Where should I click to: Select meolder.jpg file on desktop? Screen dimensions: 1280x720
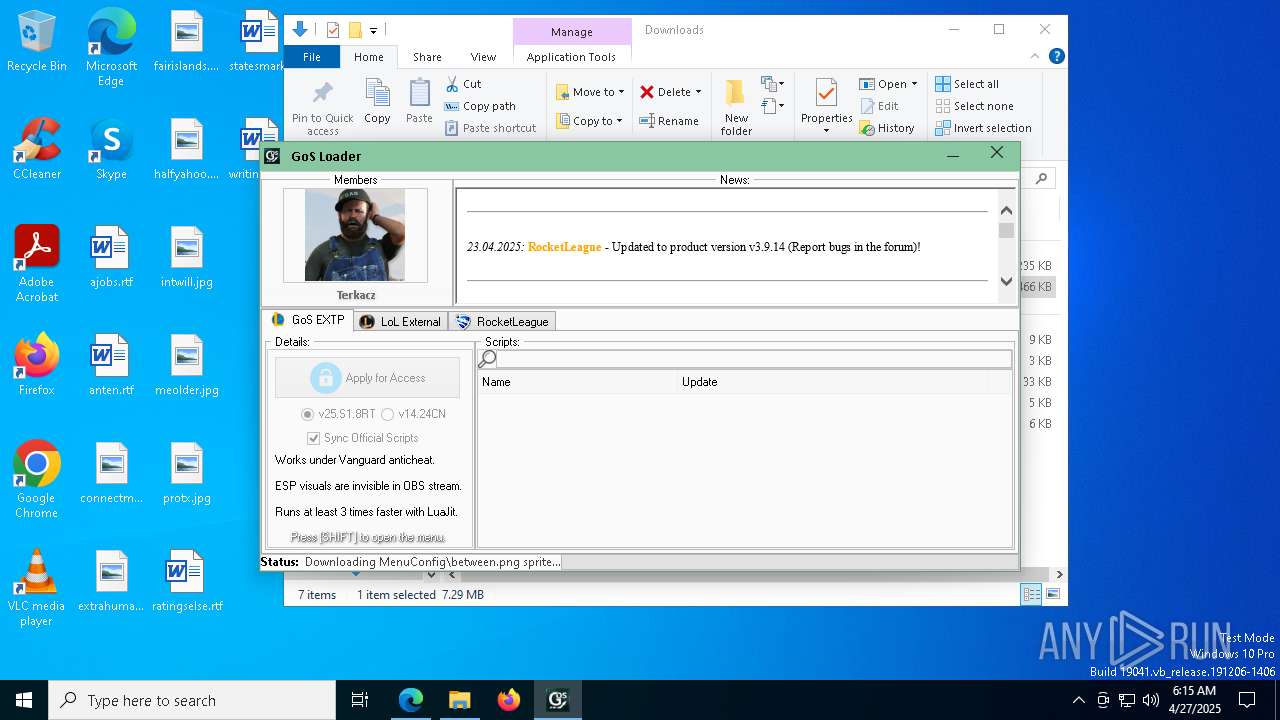pos(187,365)
